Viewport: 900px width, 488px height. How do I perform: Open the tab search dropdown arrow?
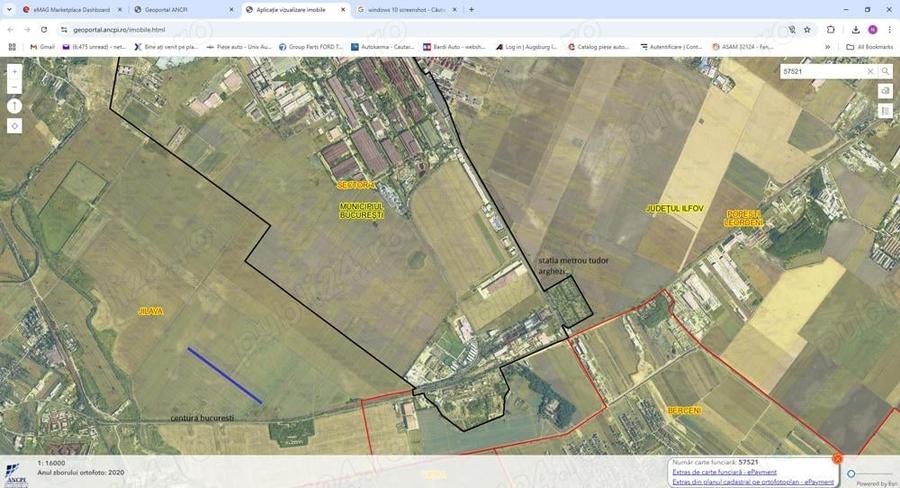coord(9,10)
